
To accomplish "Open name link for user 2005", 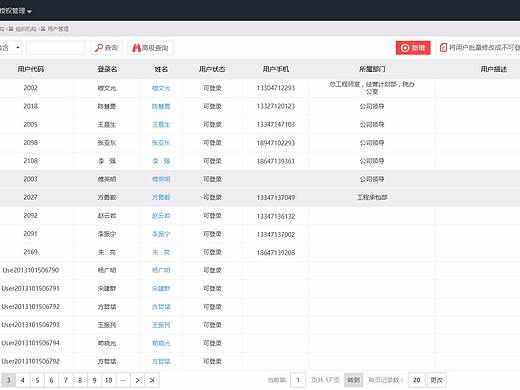I will pyautogui.click(x=161, y=125).
